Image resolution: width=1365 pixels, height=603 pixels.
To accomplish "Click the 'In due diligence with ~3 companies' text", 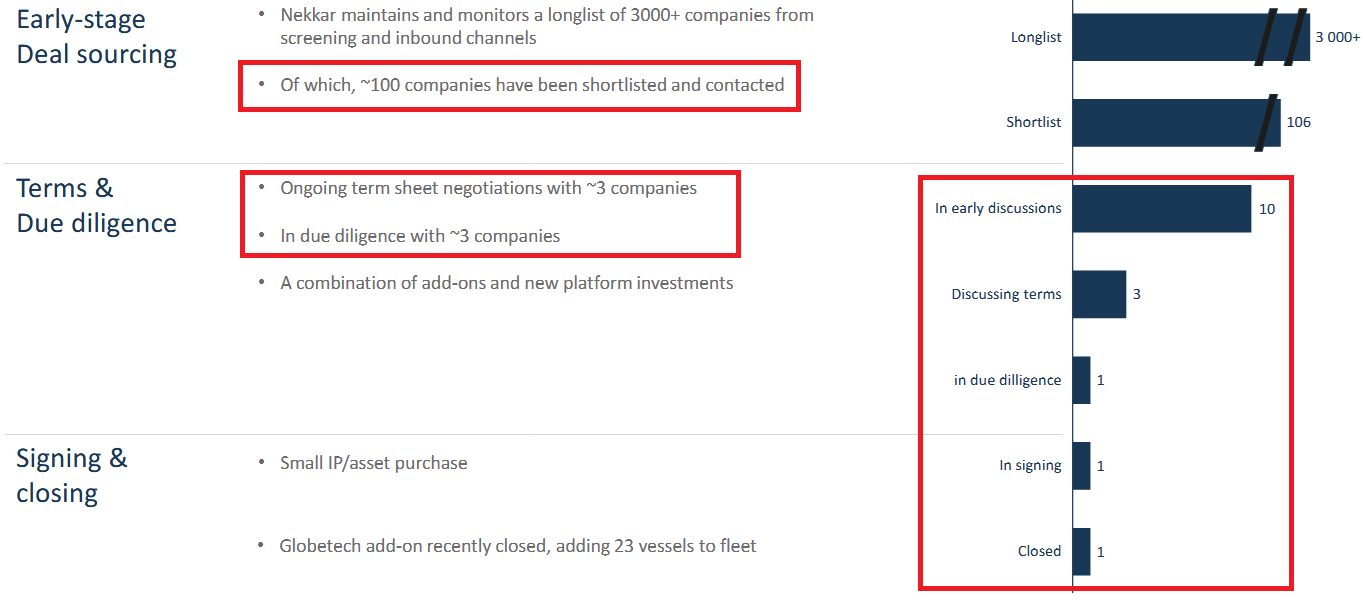I will pyautogui.click(x=420, y=236).
